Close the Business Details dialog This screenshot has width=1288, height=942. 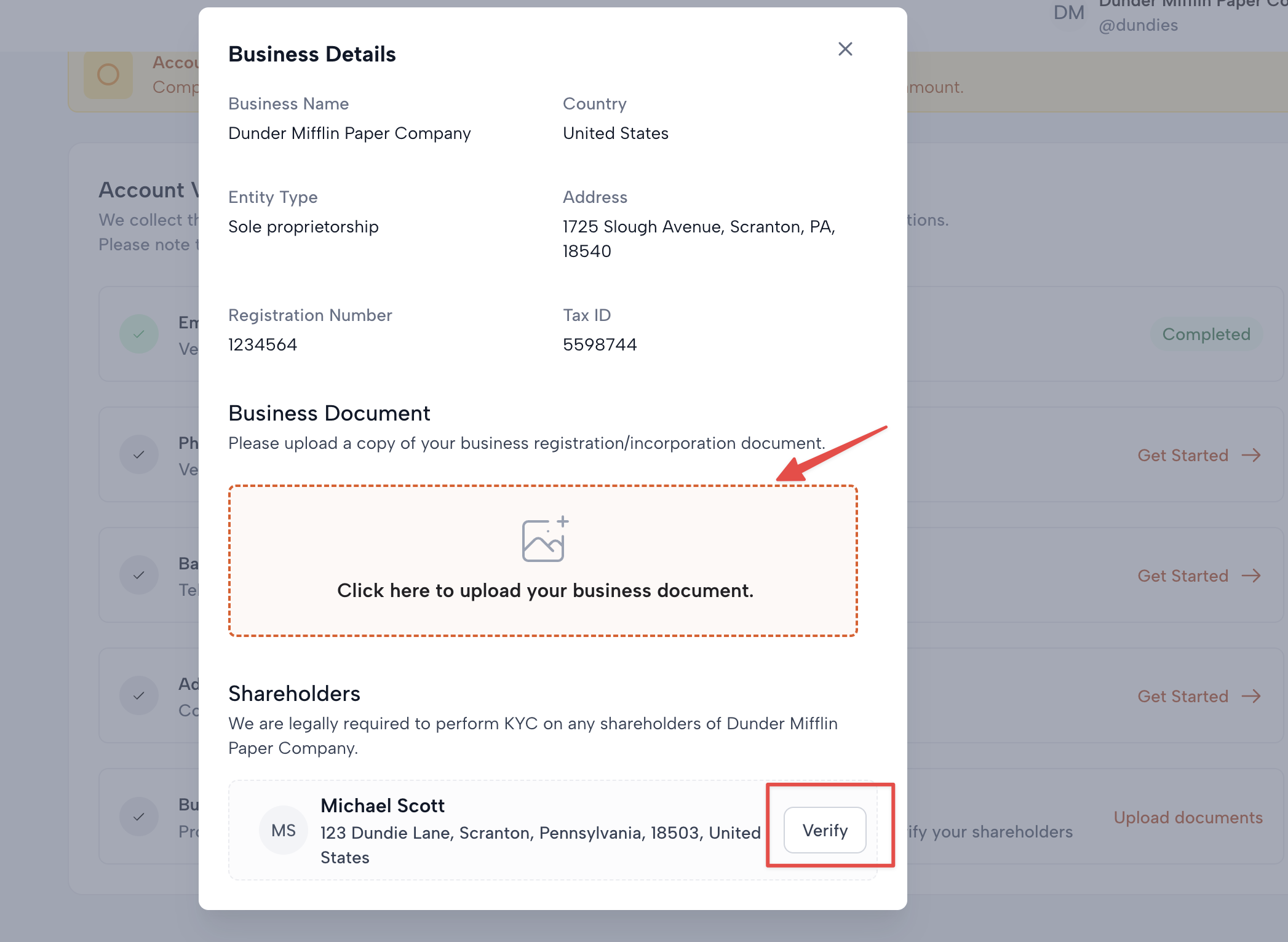point(845,49)
